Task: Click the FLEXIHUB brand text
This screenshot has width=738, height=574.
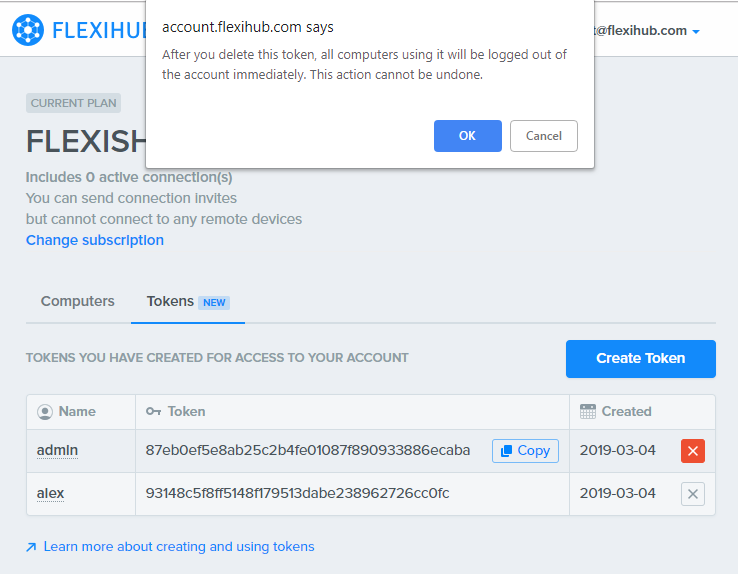Action: pyautogui.click(x=99, y=31)
